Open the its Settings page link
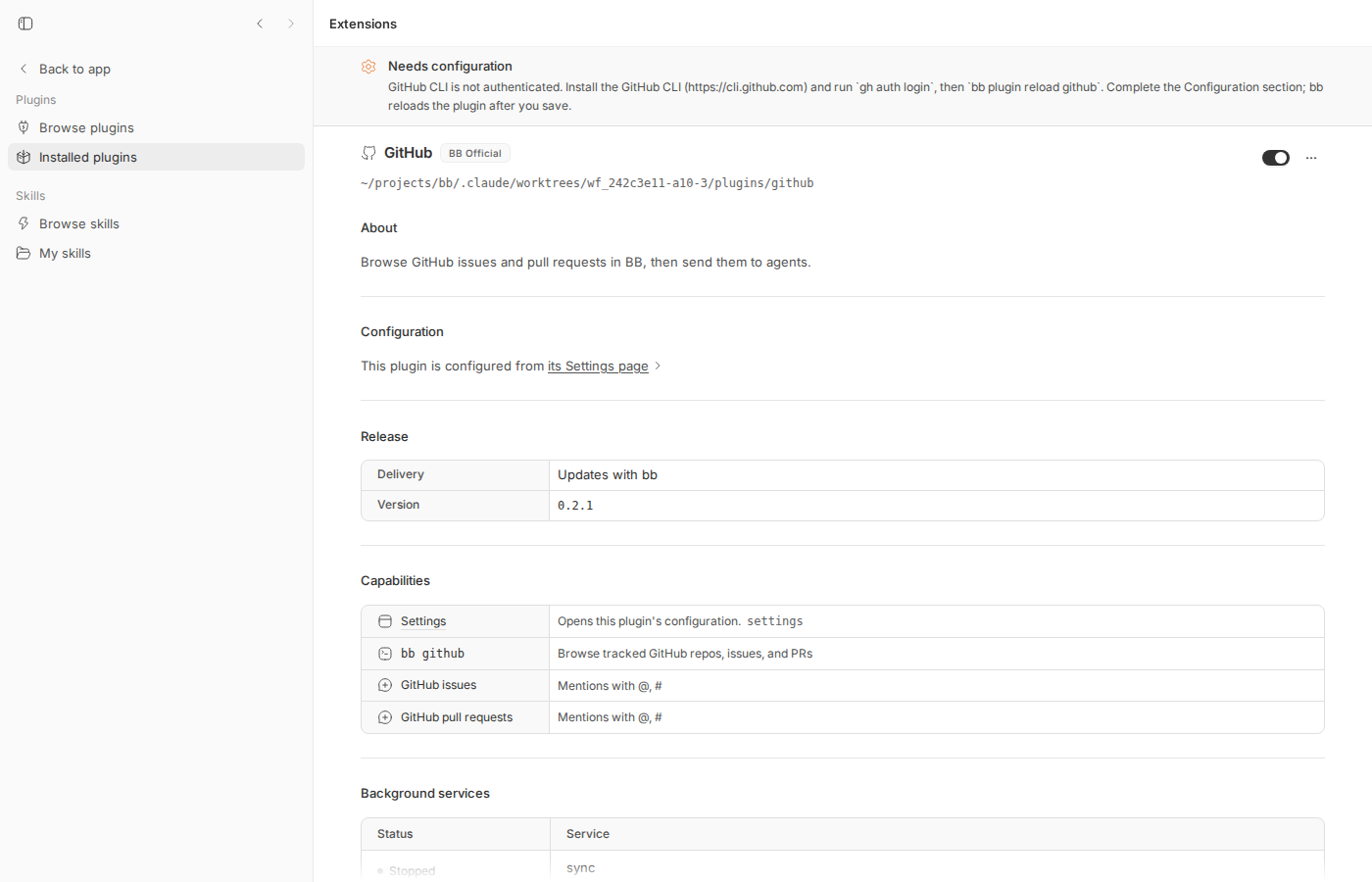 point(598,366)
